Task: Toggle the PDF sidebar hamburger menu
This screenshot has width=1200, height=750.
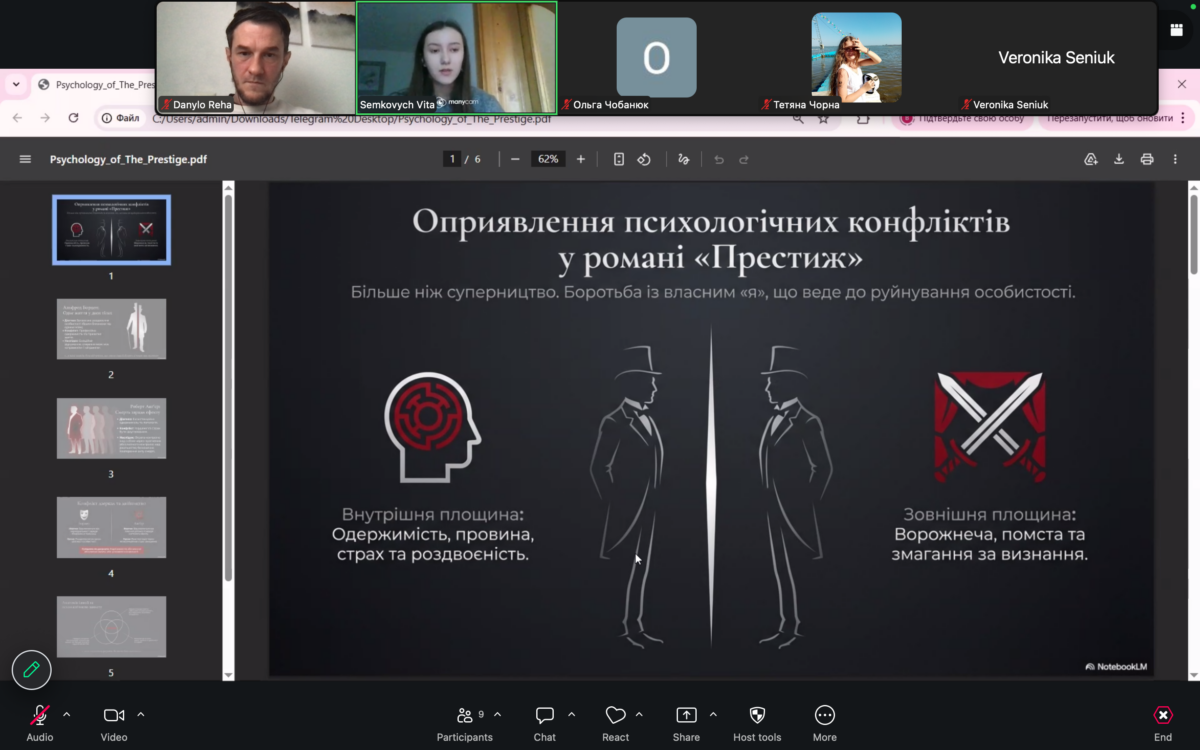Action: tap(25, 159)
